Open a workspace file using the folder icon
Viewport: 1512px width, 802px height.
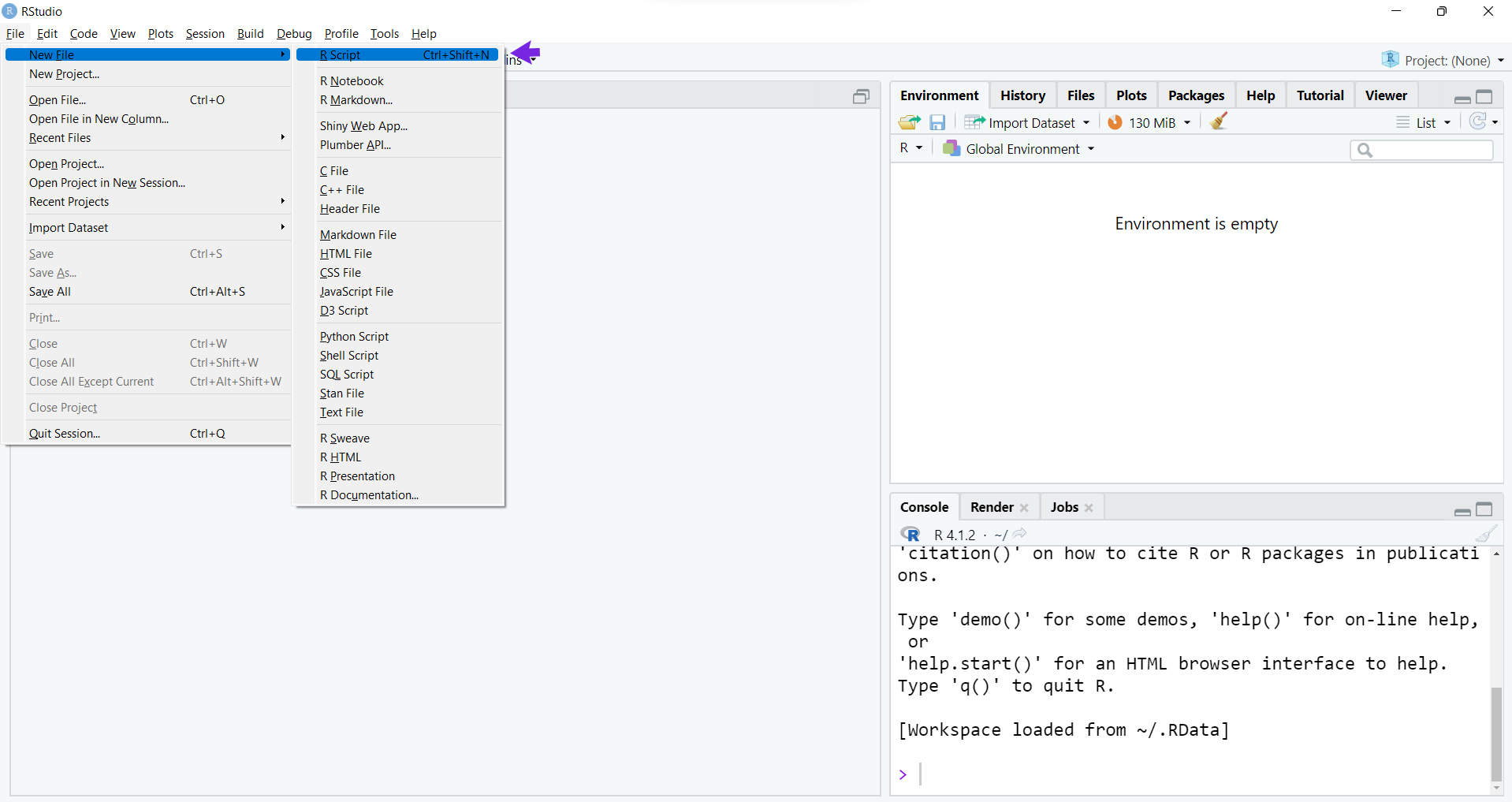coord(908,122)
